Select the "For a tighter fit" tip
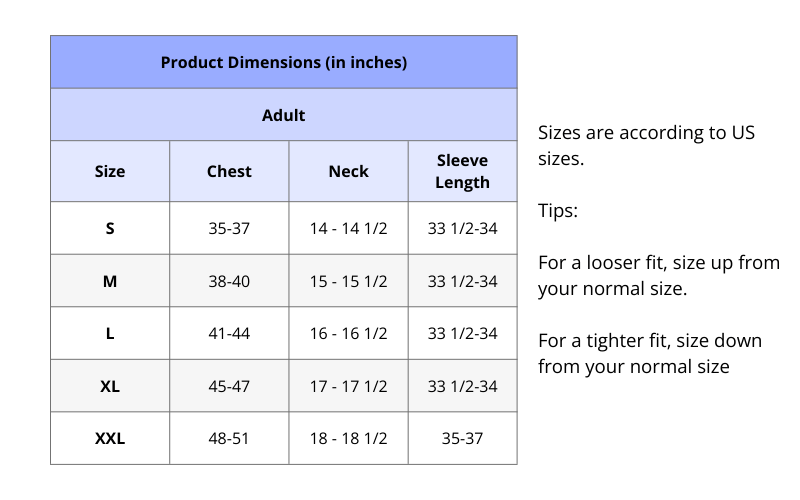 click(650, 354)
